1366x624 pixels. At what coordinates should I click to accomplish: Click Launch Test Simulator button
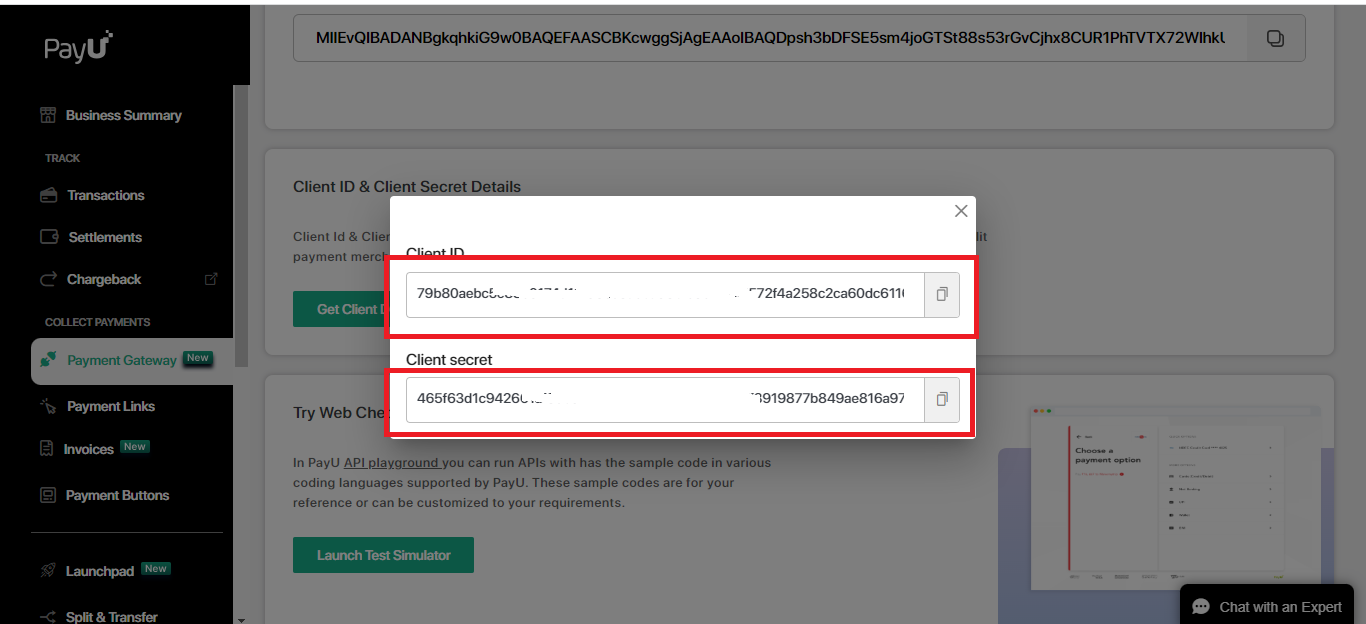383,555
